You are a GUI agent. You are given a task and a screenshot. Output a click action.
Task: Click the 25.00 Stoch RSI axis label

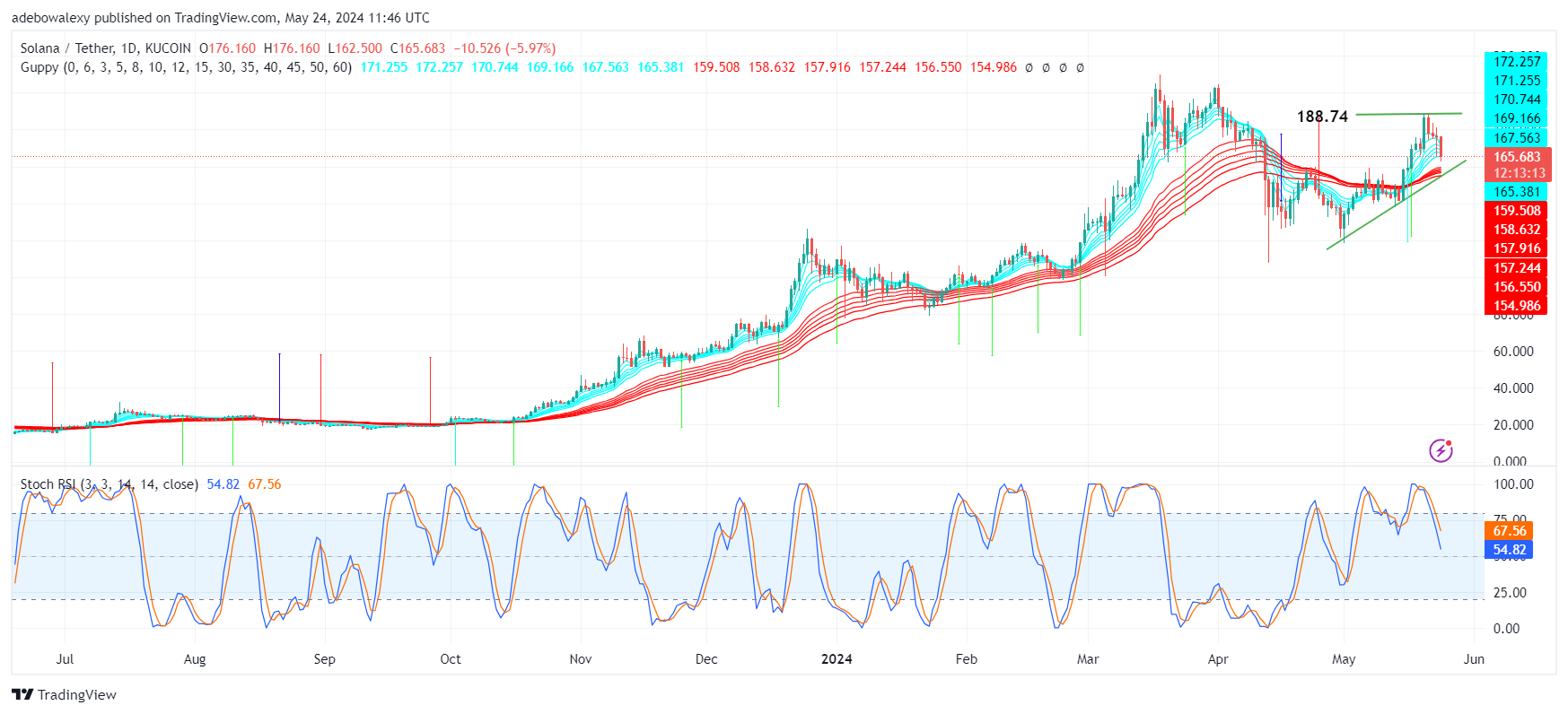(x=1510, y=593)
